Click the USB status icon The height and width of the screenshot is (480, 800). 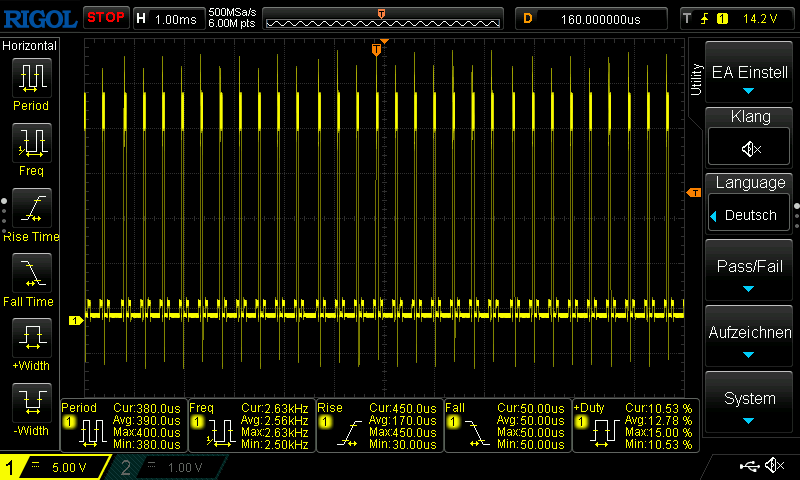click(x=749, y=466)
